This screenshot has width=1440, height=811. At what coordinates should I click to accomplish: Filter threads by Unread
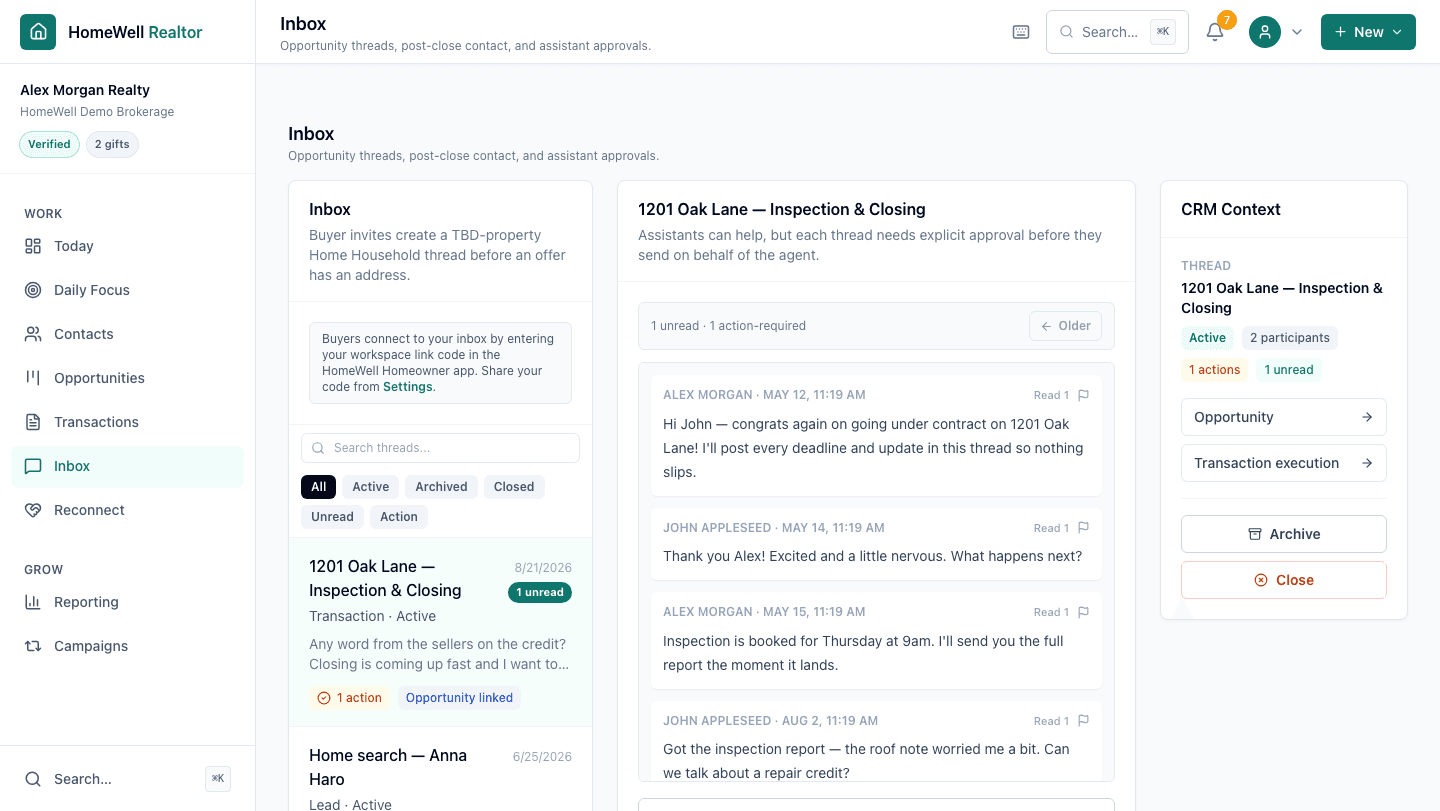click(332, 517)
